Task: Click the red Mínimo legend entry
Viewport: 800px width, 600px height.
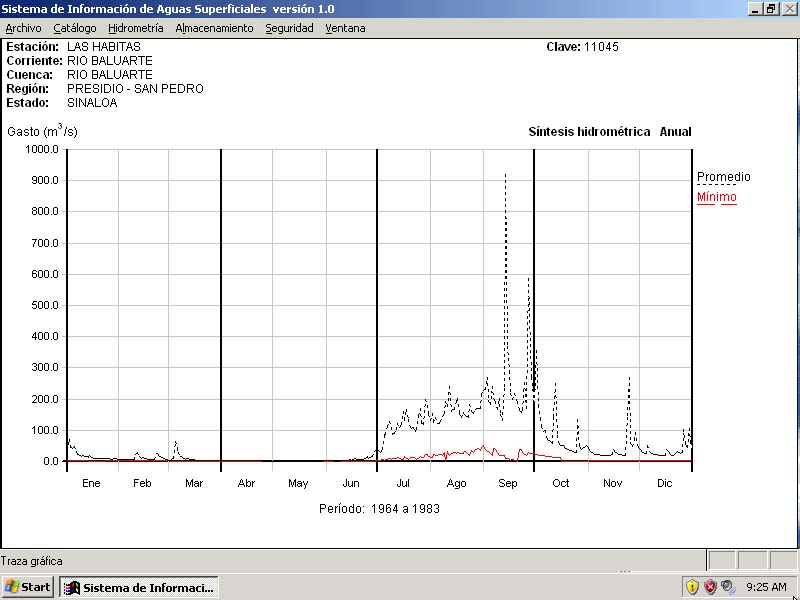Action: point(716,197)
